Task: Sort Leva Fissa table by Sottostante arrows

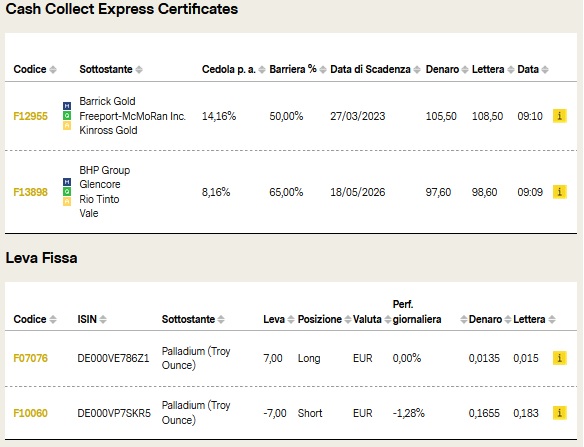Action: tap(221, 320)
